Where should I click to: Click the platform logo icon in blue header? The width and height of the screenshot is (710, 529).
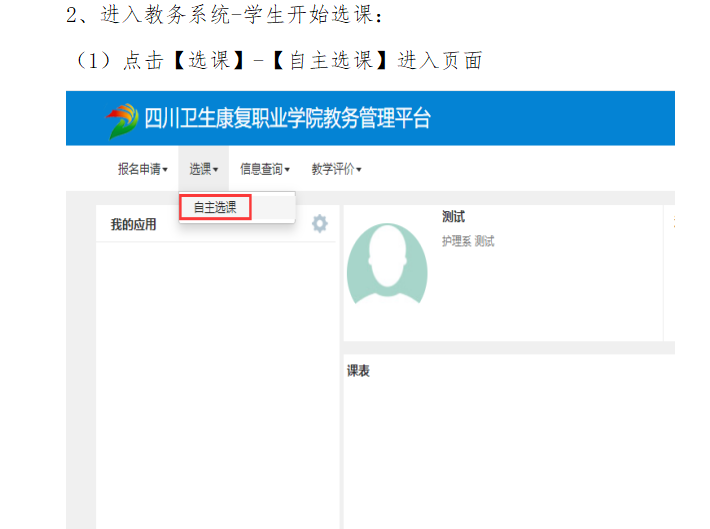tap(122, 120)
